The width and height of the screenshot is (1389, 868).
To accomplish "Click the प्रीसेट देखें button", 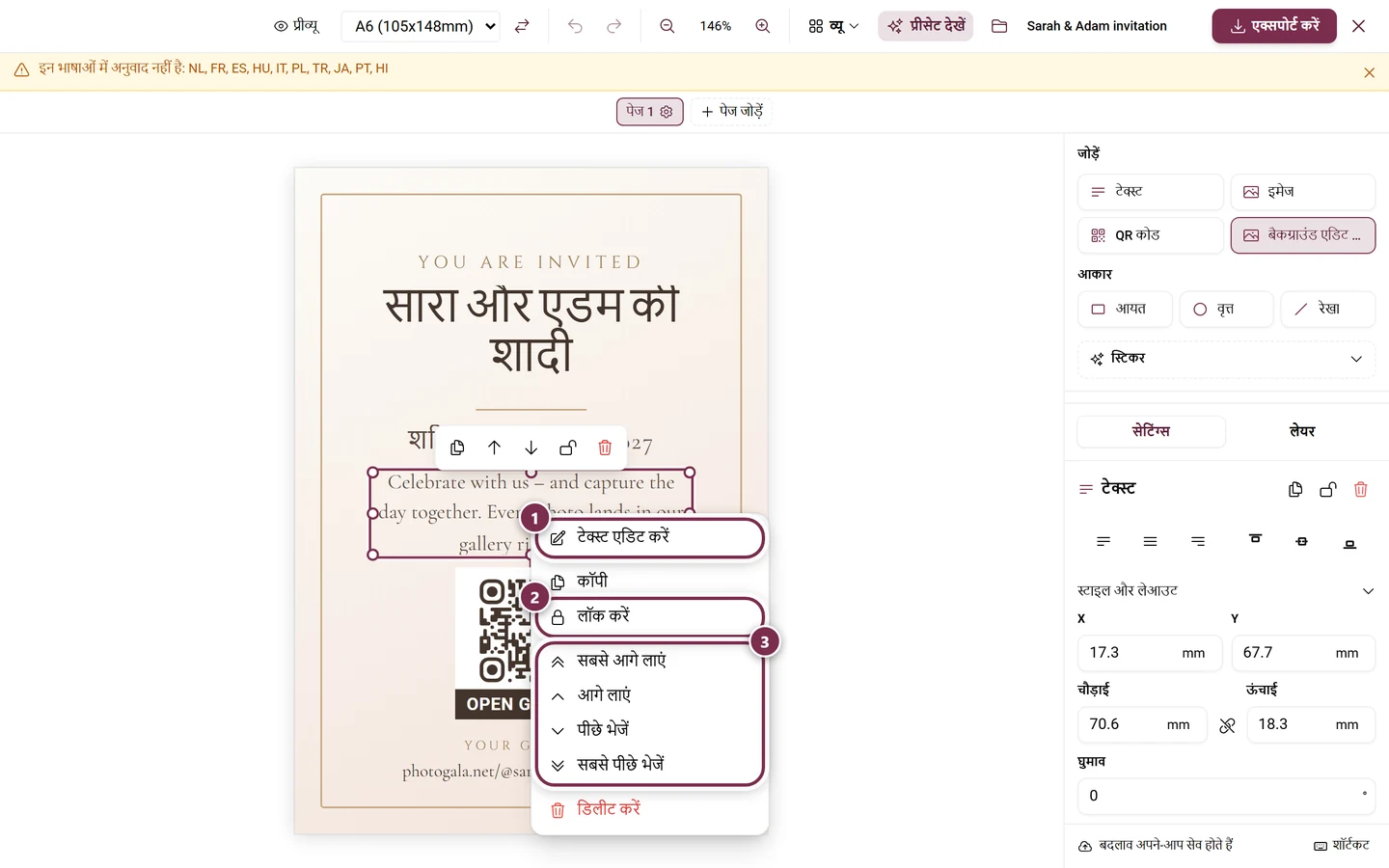I will (x=926, y=26).
